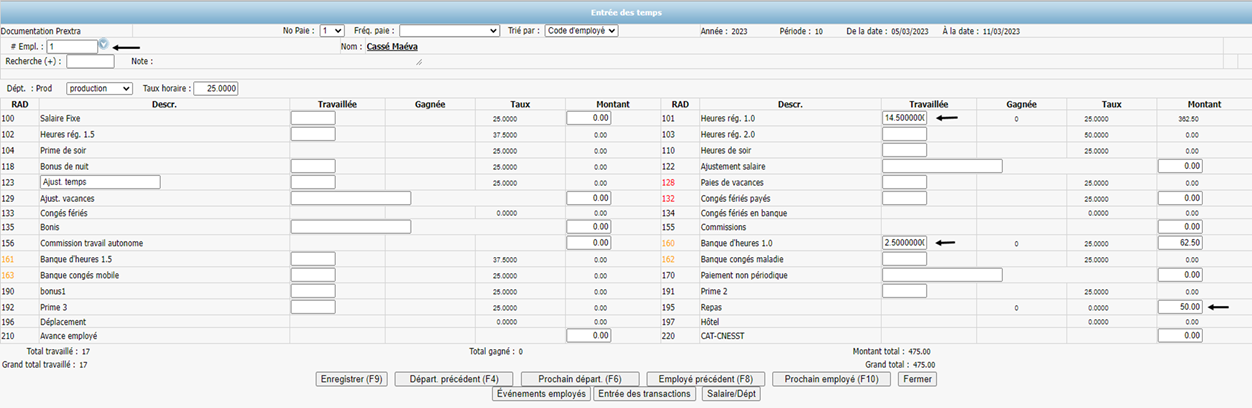
Task: Jump to Prochain employé (F10)
Action: [x=831, y=380]
